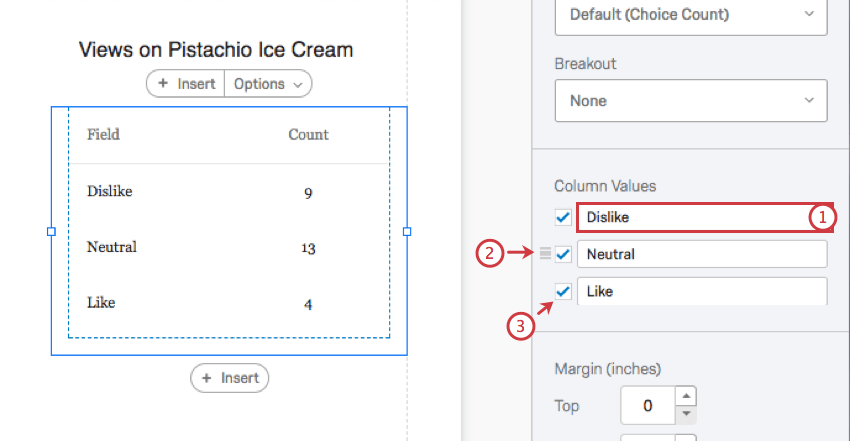Screen dimensions: 850x441
Task: Select the Field column header
Action: 103,134
